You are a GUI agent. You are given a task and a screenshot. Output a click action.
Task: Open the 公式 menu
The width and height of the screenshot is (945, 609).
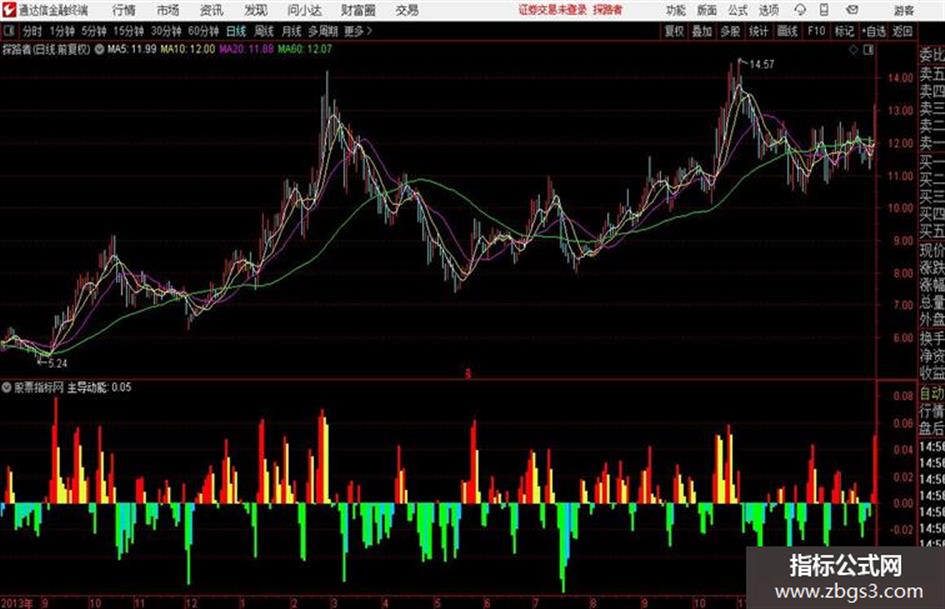click(x=738, y=10)
